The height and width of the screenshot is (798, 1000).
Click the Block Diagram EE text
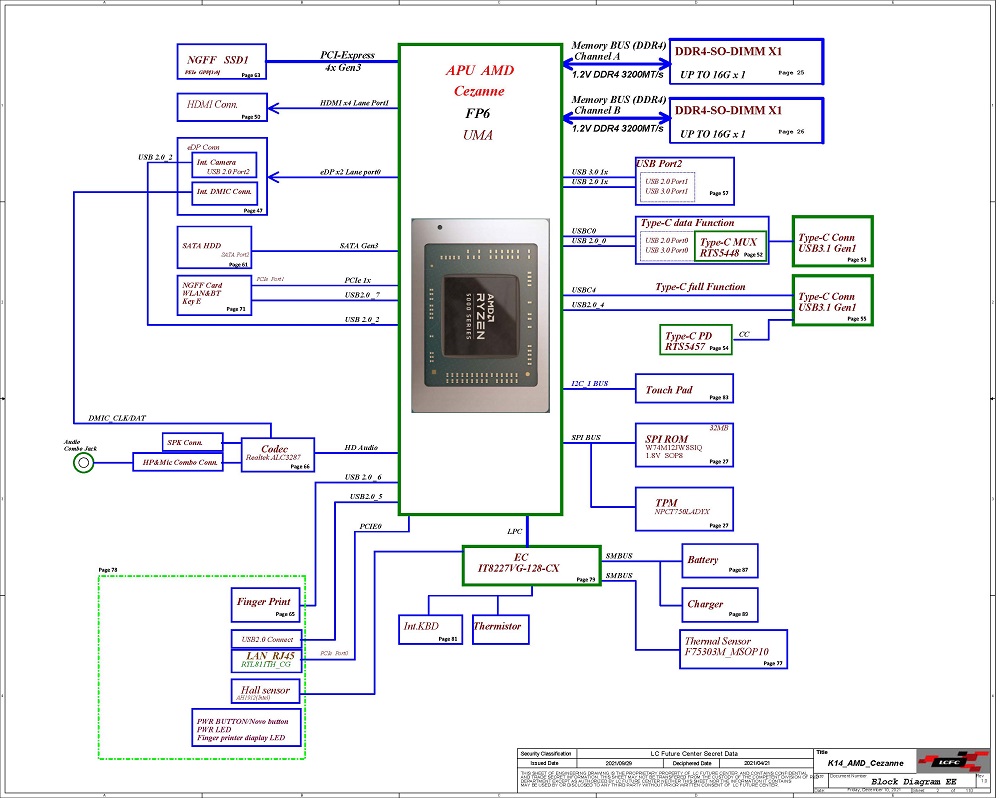coord(914,781)
